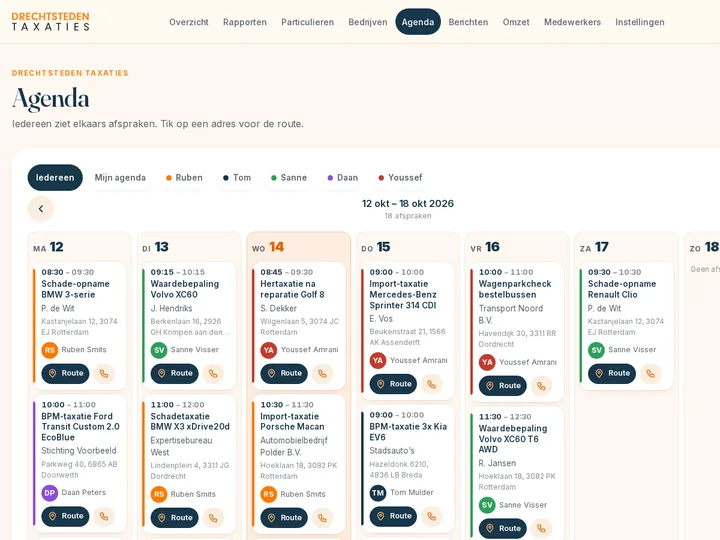
Task: Click Youssef avatar on Wagenparkcheck card
Action: point(487,362)
